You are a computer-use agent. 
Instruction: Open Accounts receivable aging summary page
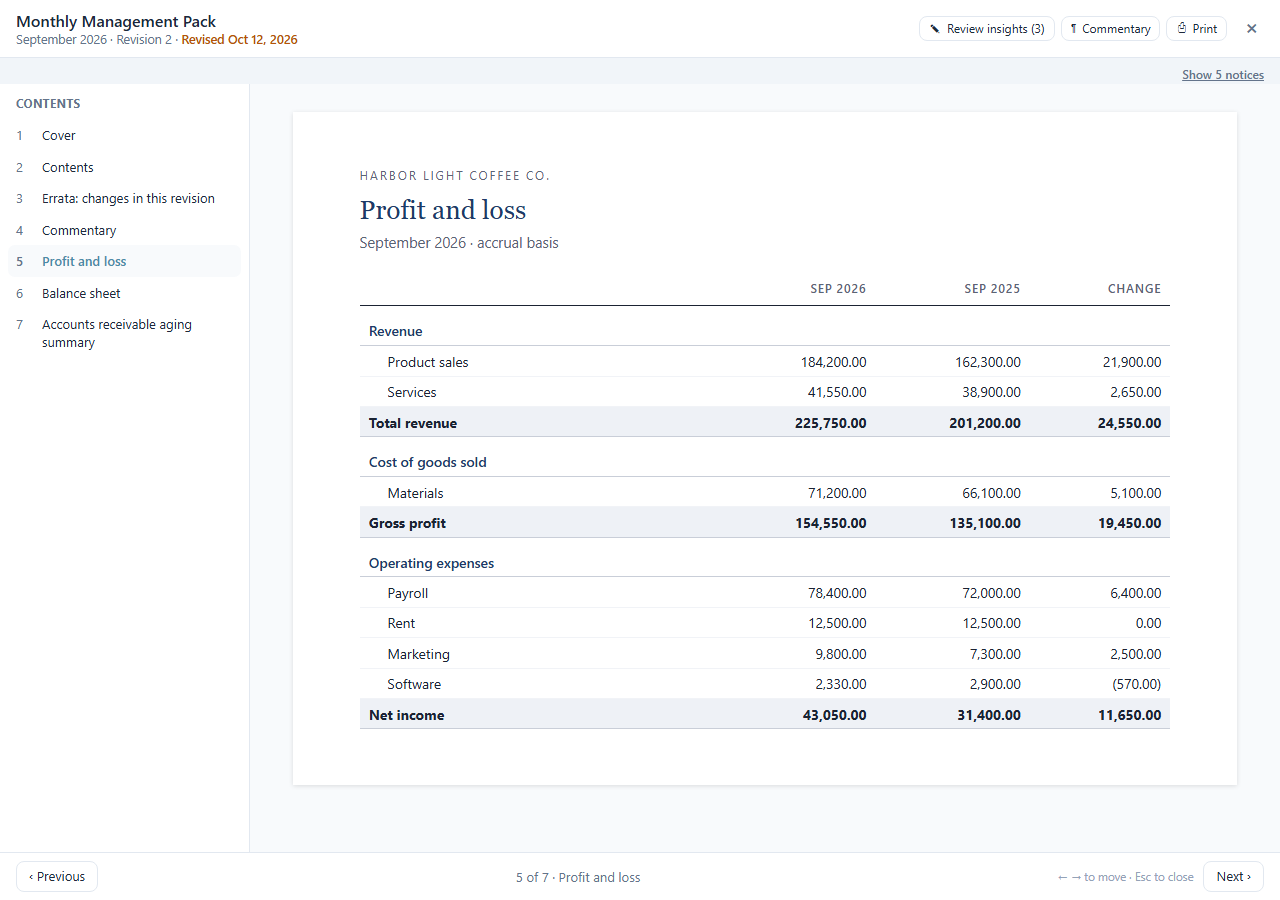point(124,334)
